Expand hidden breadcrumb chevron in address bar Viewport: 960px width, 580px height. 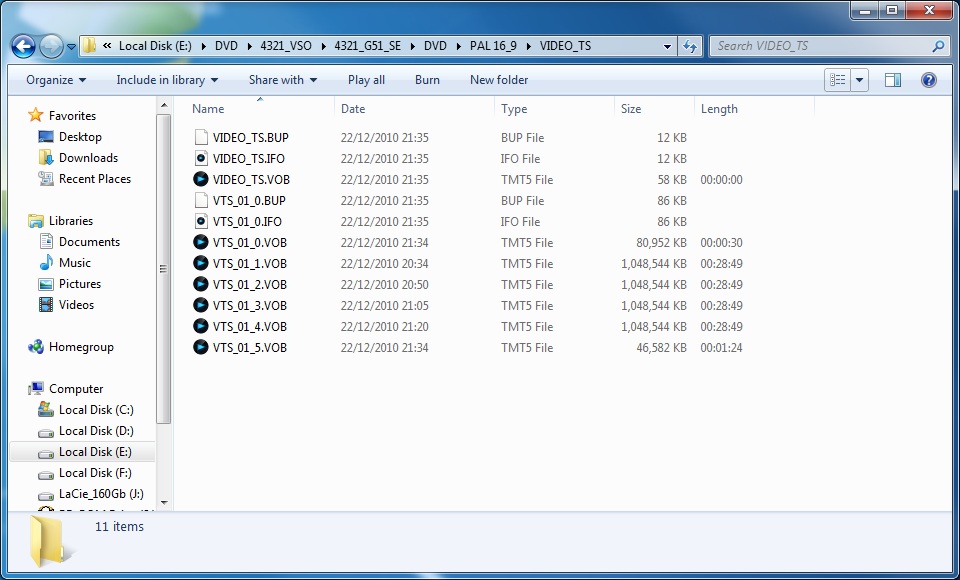point(107,45)
